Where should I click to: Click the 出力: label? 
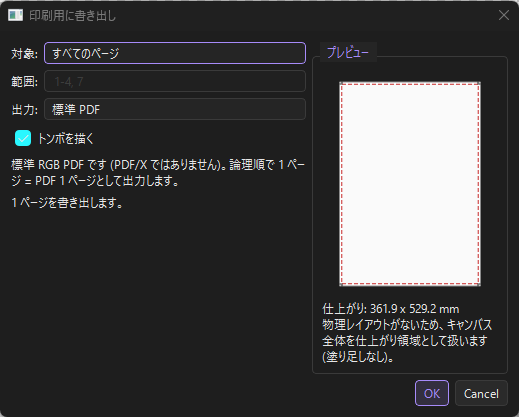[24, 109]
